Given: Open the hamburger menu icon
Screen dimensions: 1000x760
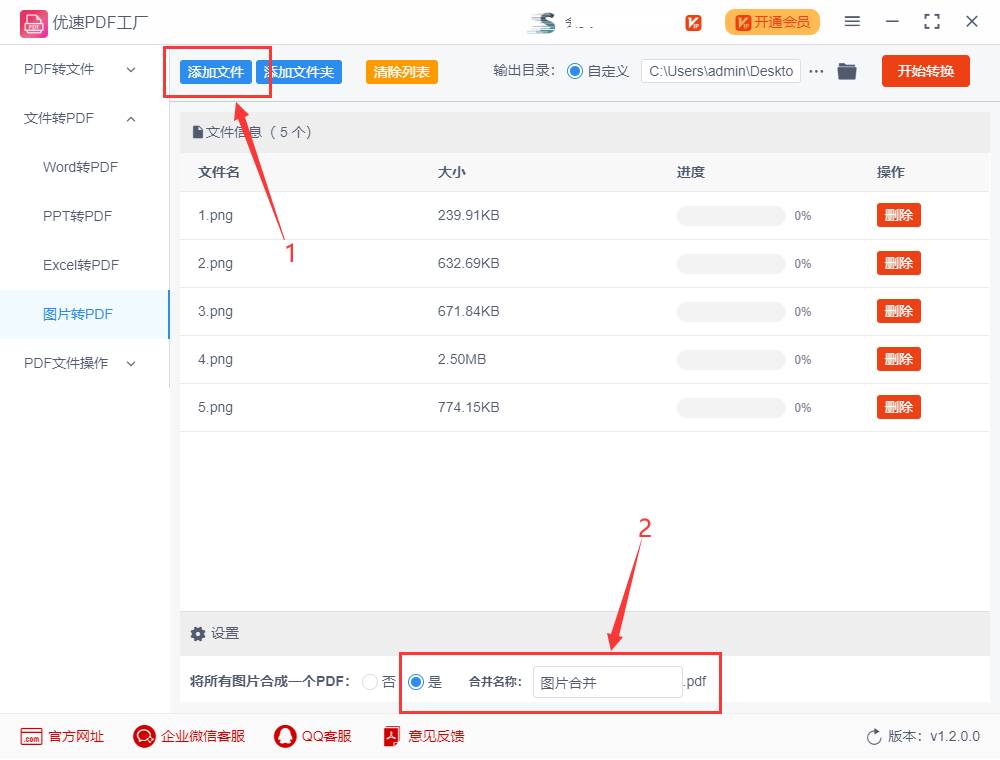Looking at the screenshot, I should click(x=852, y=22).
